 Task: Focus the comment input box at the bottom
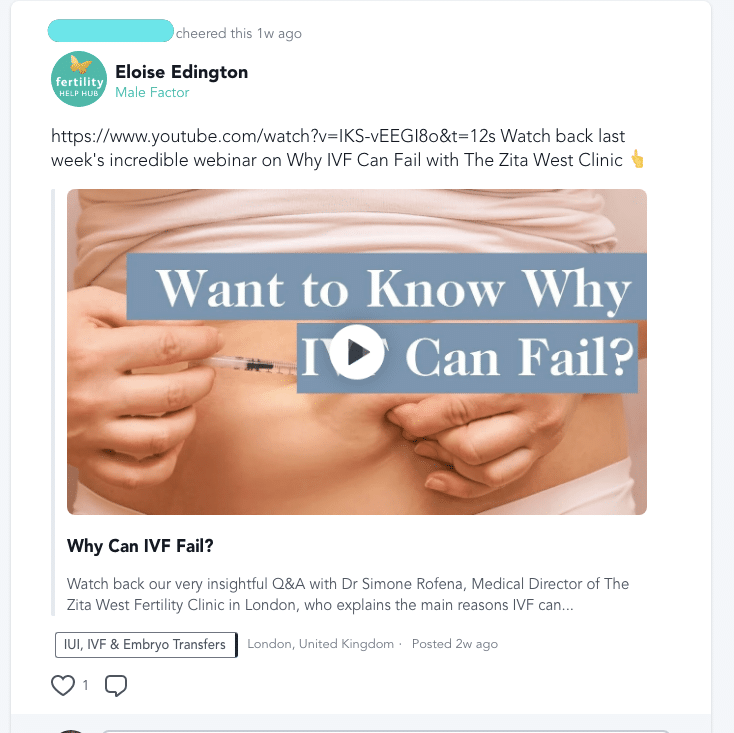(x=386, y=731)
